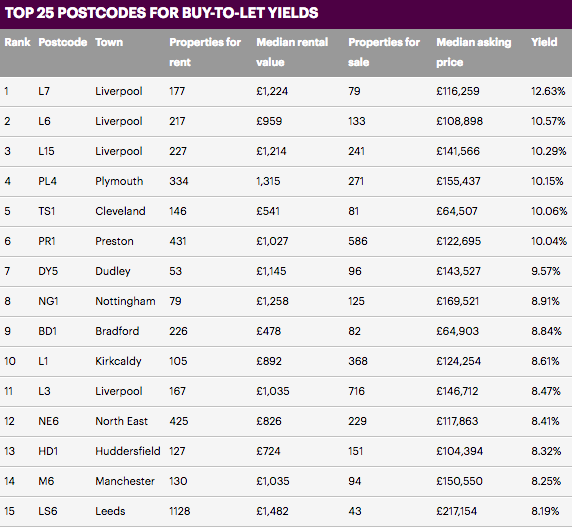Click the Rank column header

(17, 42)
